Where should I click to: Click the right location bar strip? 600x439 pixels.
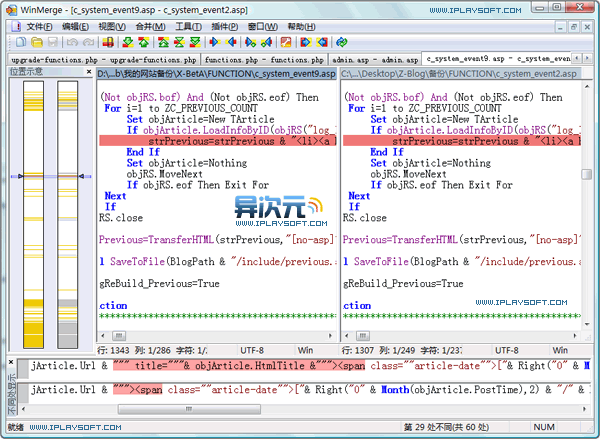pos(68,214)
